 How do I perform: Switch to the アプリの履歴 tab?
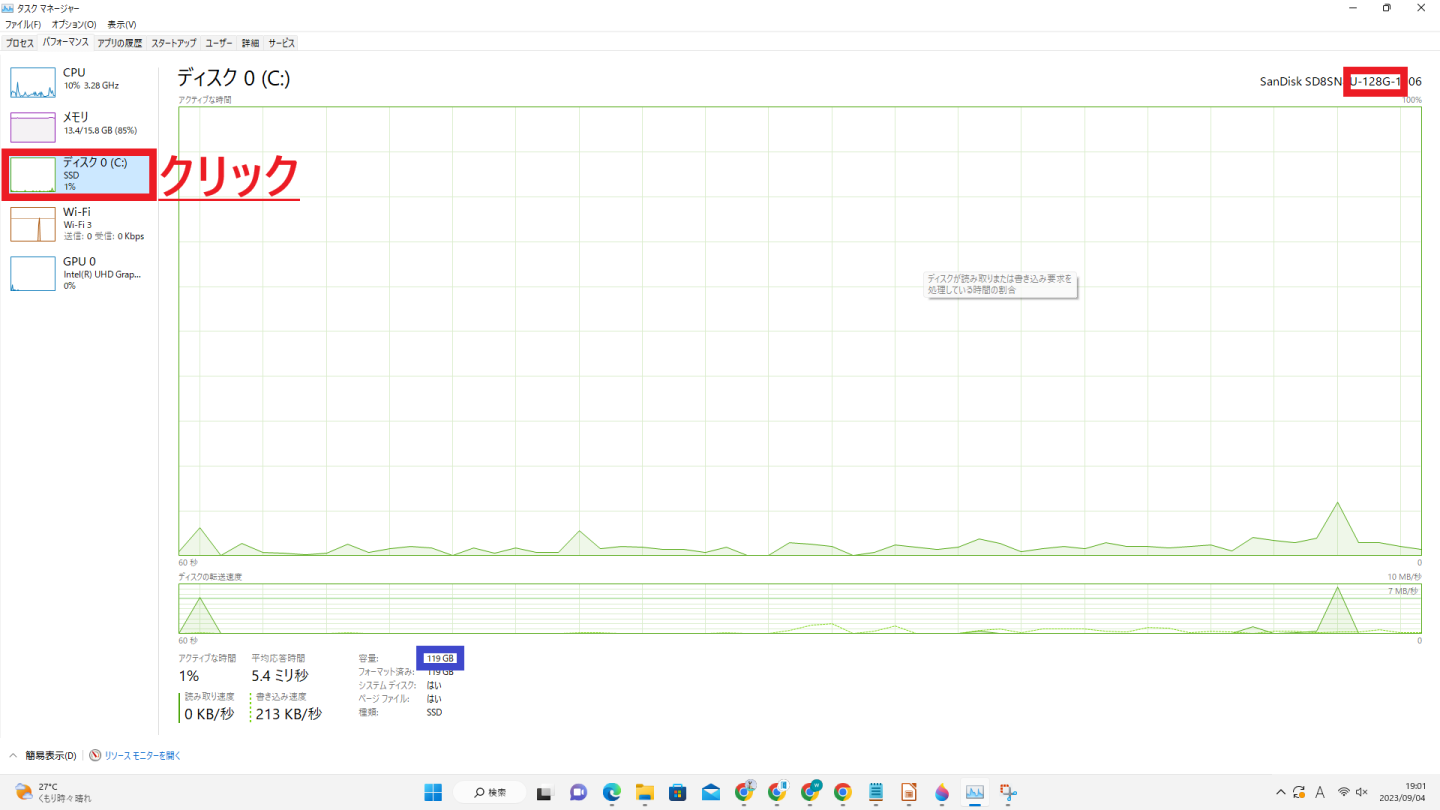pyautogui.click(x=119, y=43)
